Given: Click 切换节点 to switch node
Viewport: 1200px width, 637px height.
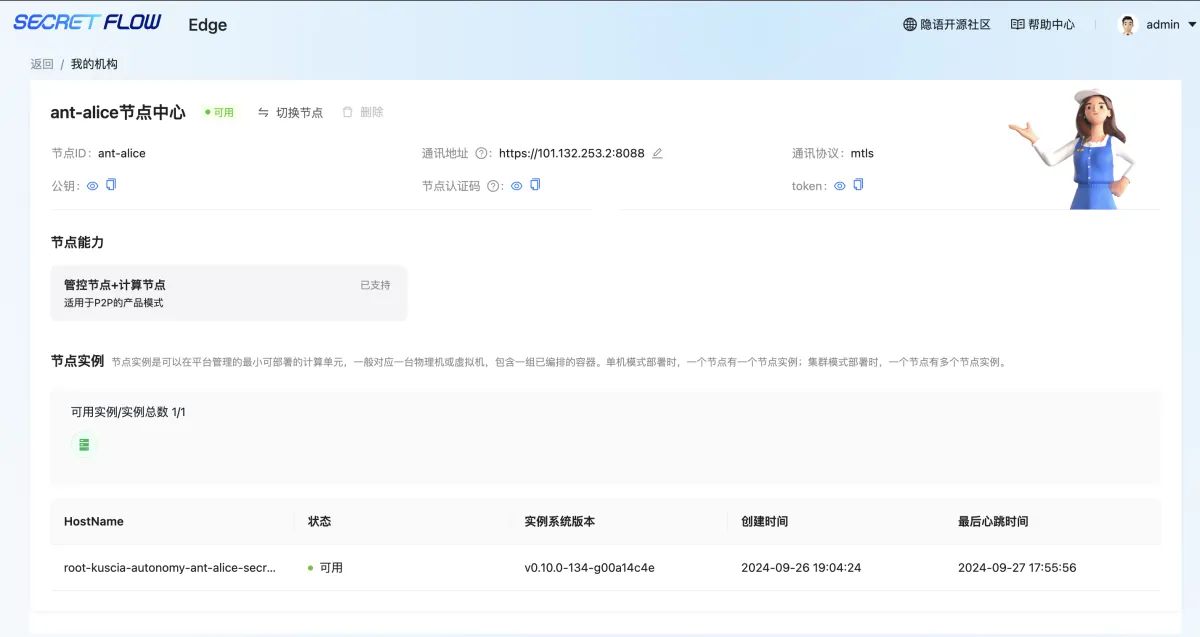Looking at the screenshot, I should tap(290, 112).
